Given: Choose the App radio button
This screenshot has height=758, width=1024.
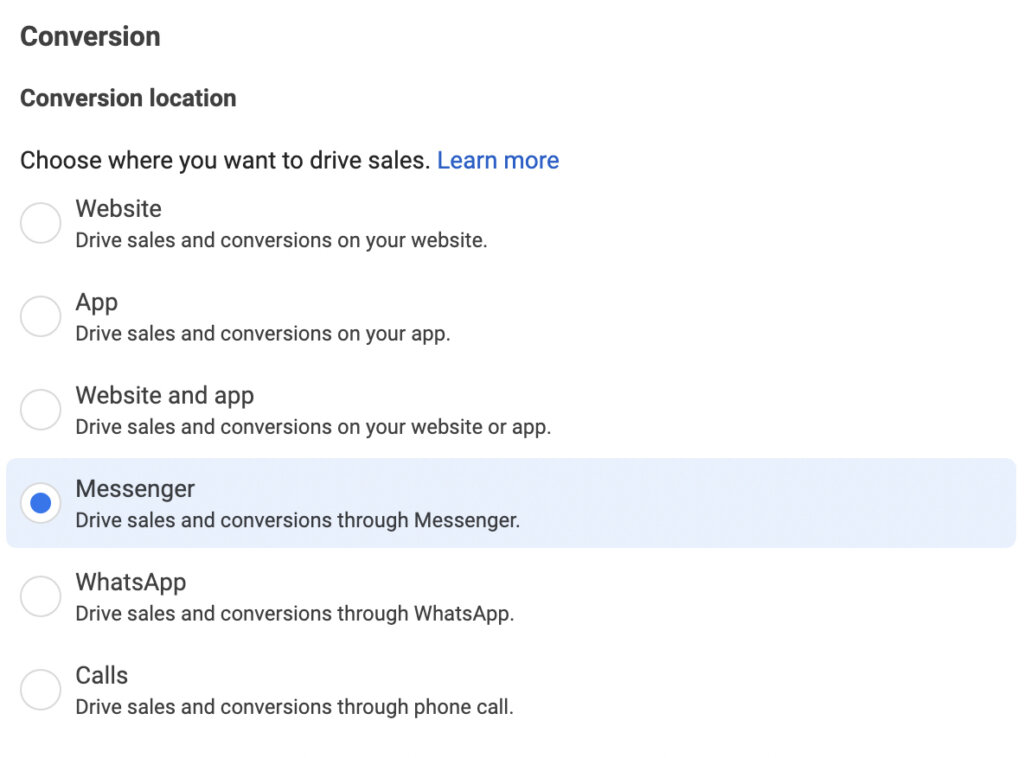Looking at the screenshot, I should 41,316.
